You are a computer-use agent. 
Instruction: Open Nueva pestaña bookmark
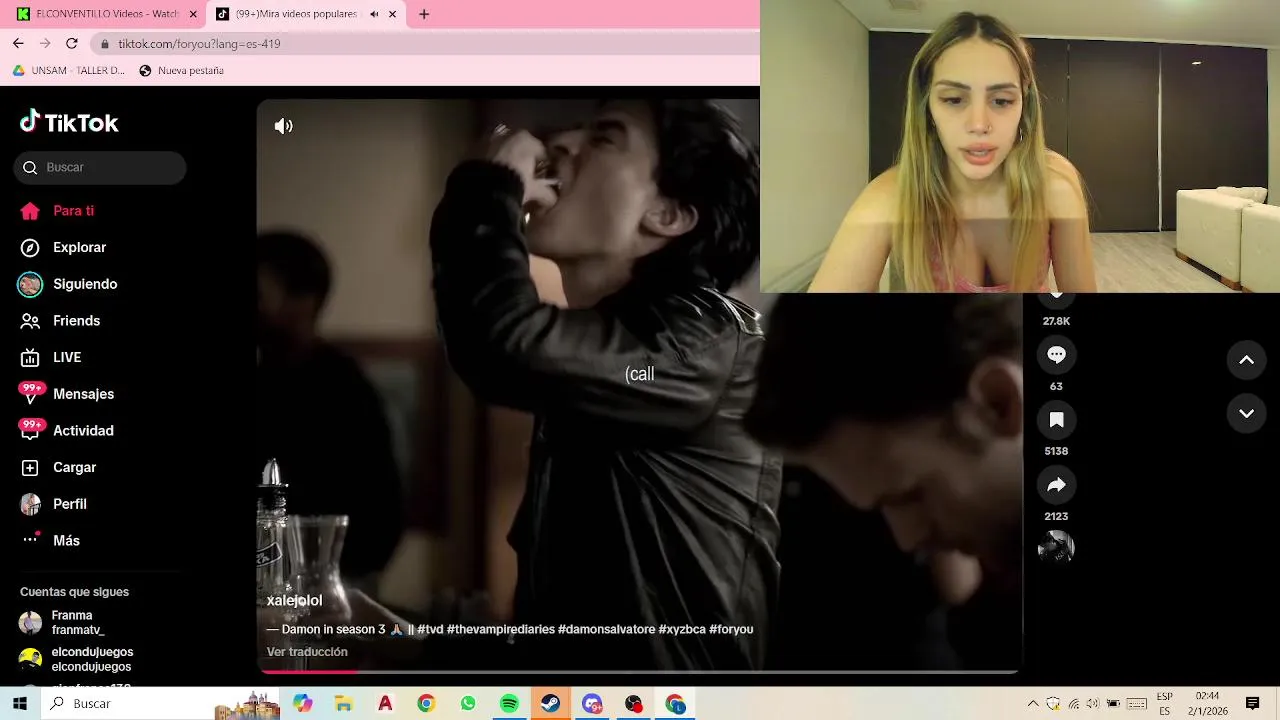pyautogui.click(x=181, y=71)
